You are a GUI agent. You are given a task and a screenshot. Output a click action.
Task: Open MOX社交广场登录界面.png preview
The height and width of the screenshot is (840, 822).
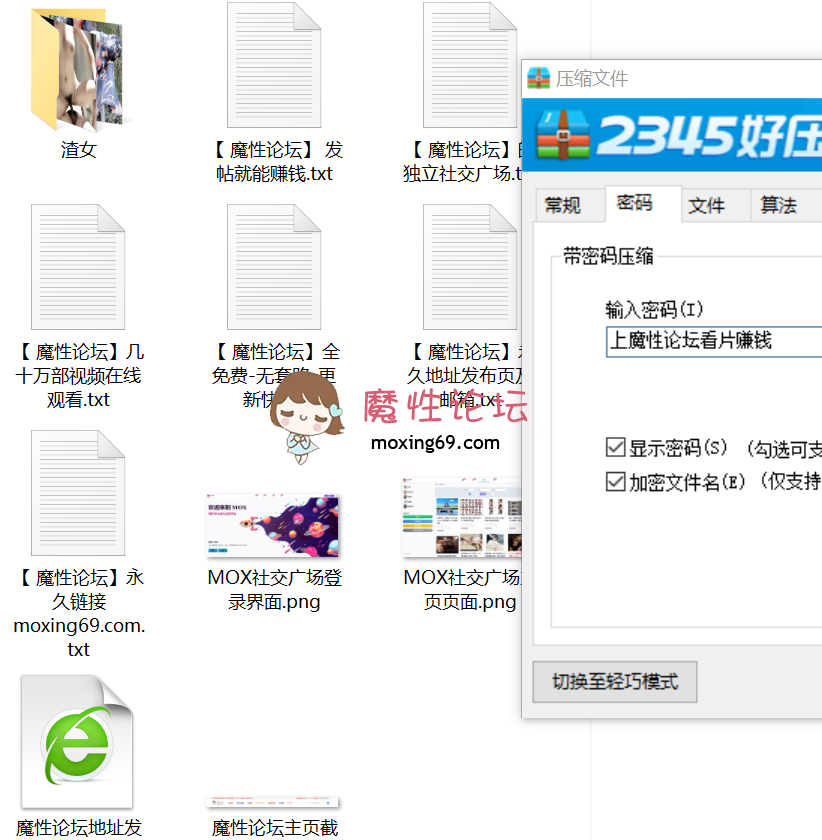pyautogui.click(x=272, y=523)
